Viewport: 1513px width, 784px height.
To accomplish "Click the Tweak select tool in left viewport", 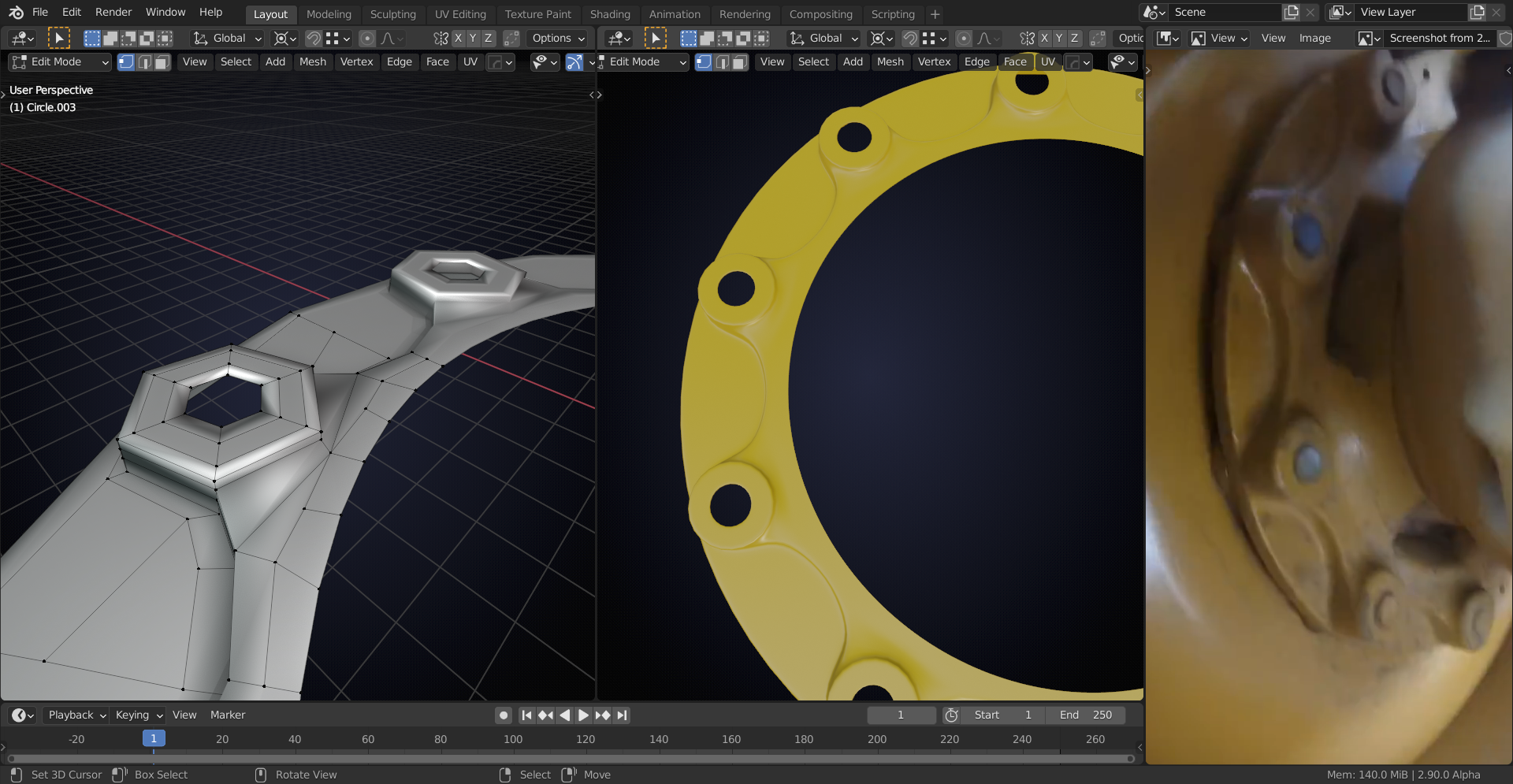I will [x=59, y=38].
